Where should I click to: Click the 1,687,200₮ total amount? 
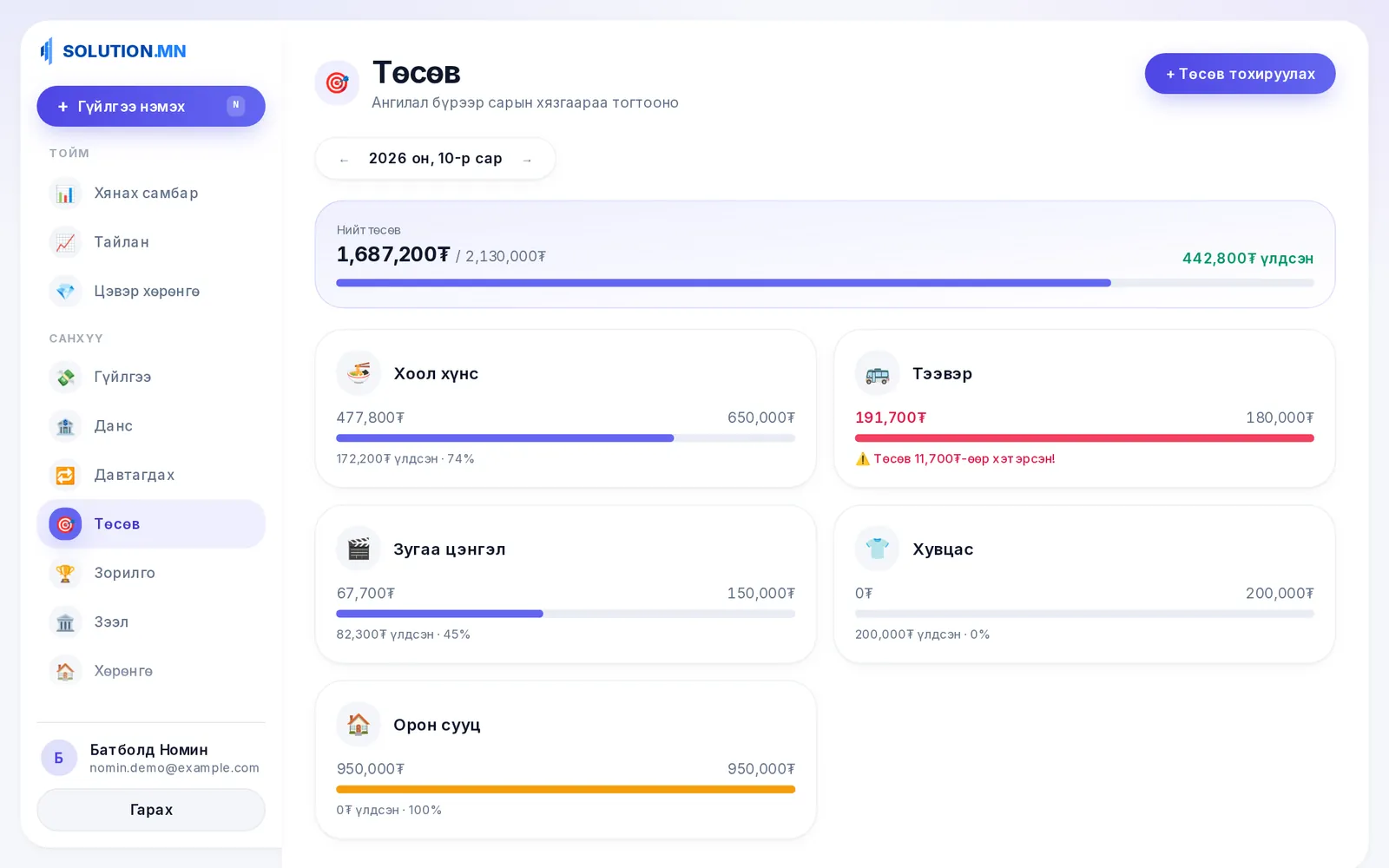(393, 254)
